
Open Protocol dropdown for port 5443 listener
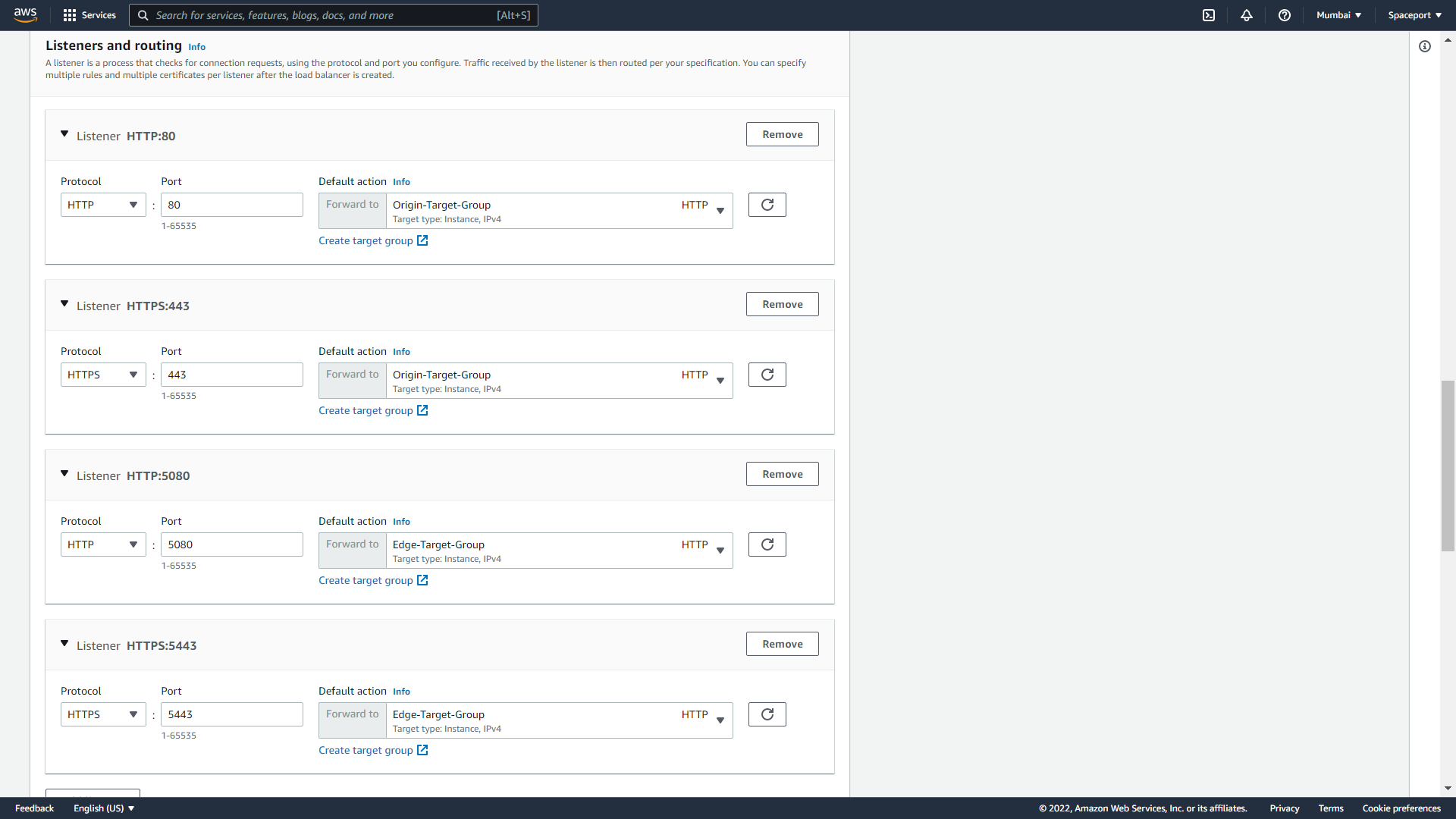pos(103,714)
